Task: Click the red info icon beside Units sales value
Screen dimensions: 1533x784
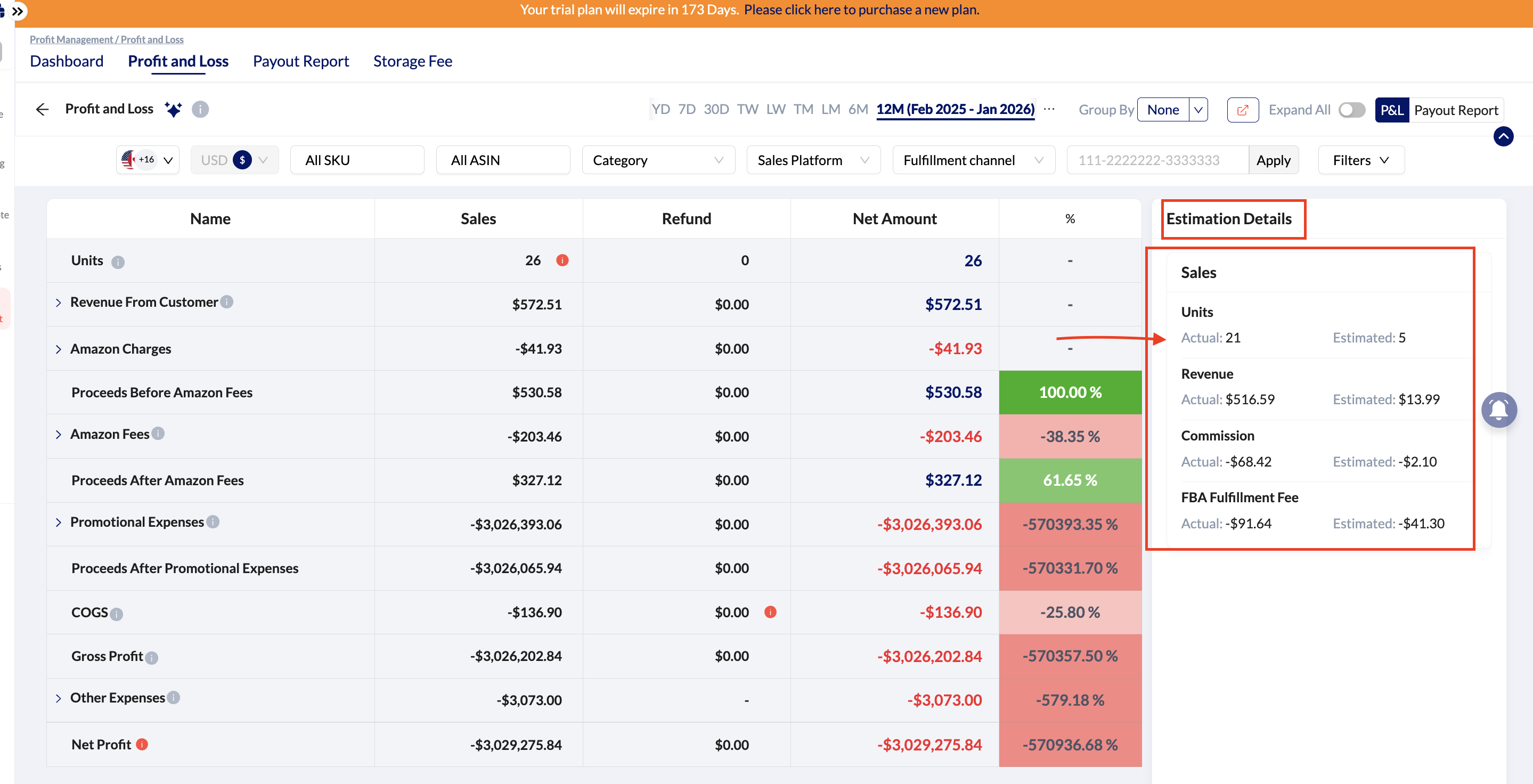Action: [x=562, y=260]
